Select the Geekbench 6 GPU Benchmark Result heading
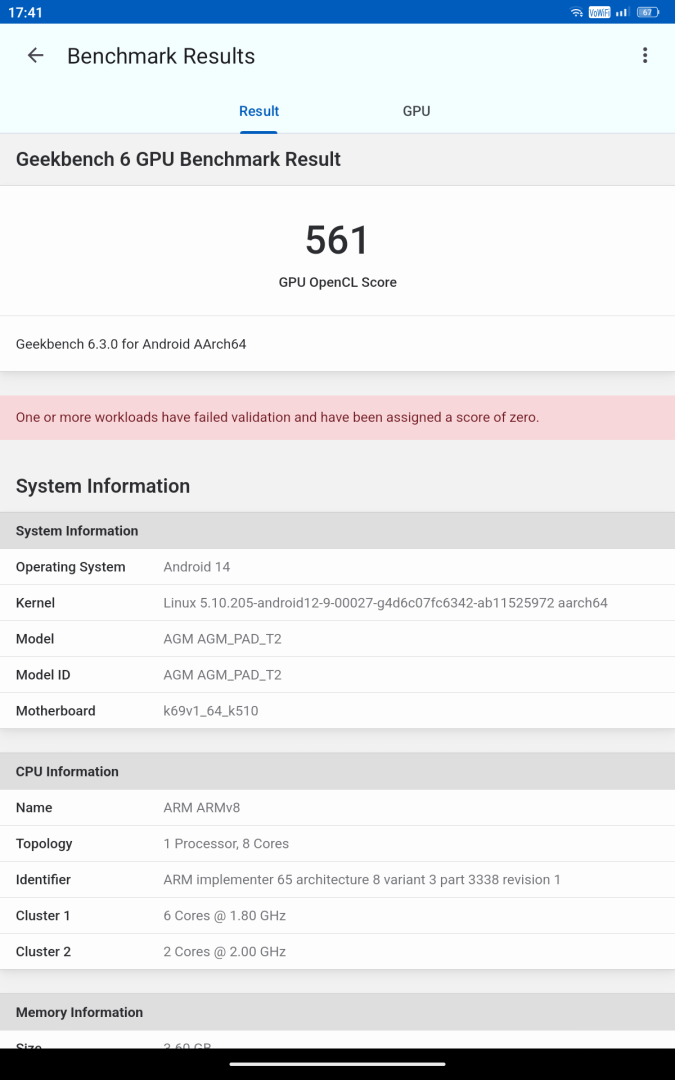The width and height of the screenshot is (675, 1080). [178, 159]
